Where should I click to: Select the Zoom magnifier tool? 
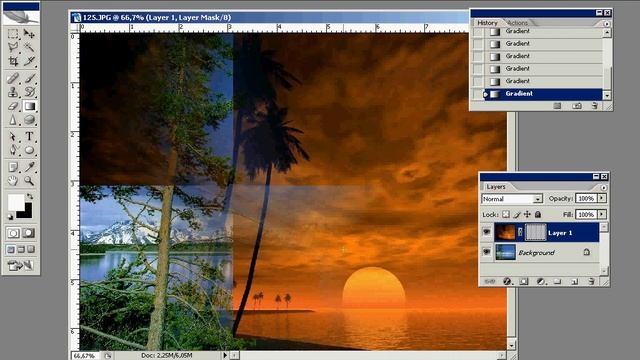[x=29, y=180]
